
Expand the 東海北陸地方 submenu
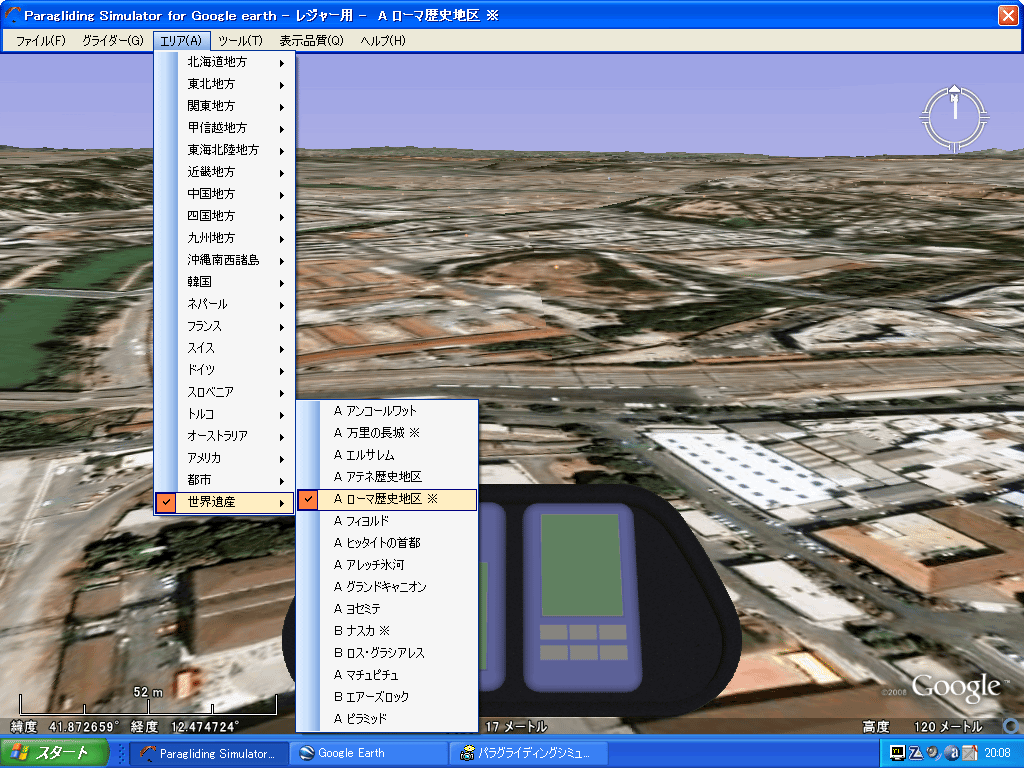click(x=225, y=150)
